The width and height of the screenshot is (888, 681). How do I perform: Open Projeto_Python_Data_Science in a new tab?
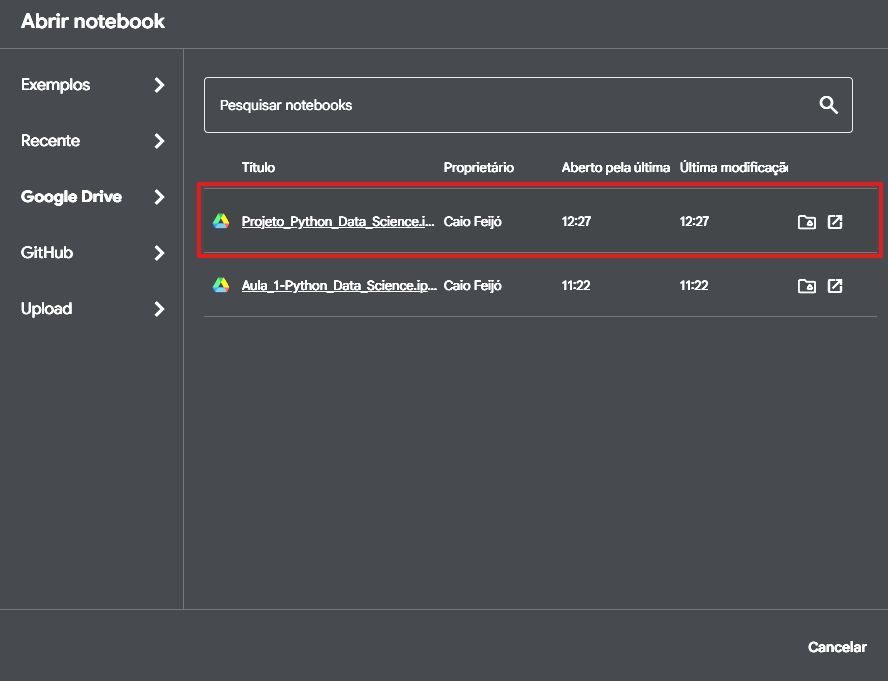point(835,222)
